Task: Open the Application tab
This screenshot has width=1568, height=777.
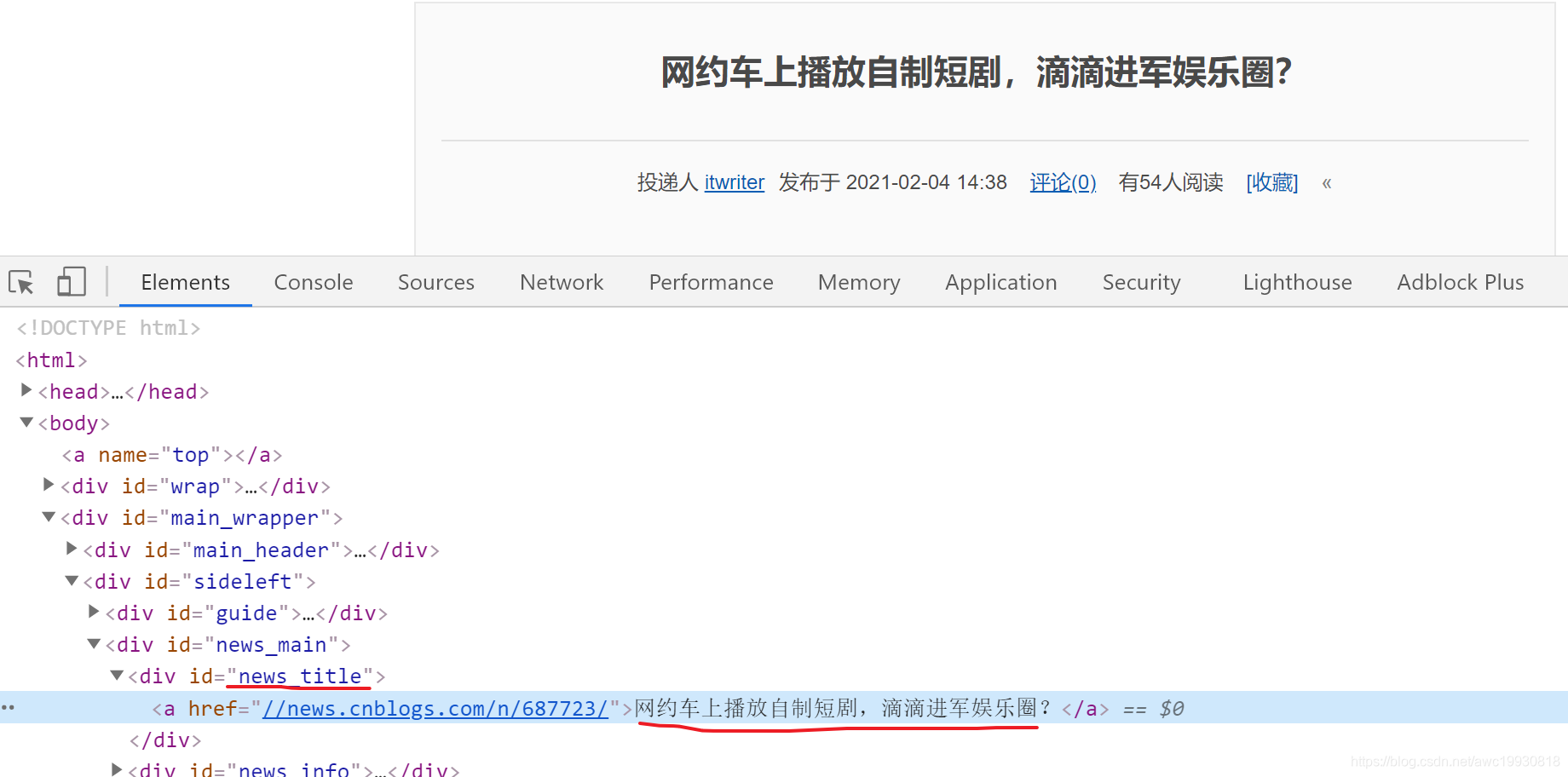Action: [x=1000, y=282]
